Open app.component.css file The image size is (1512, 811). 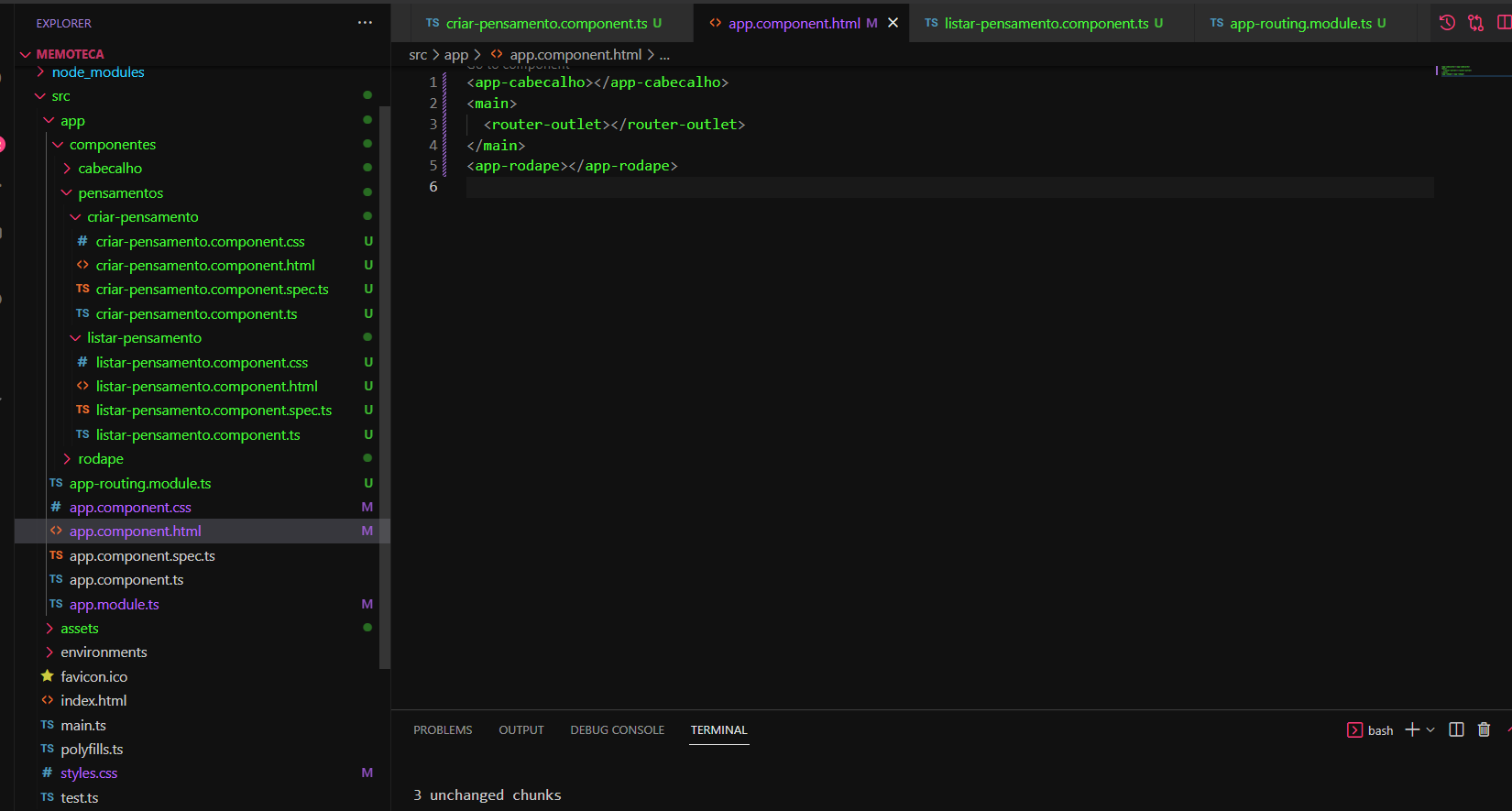coord(130,508)
